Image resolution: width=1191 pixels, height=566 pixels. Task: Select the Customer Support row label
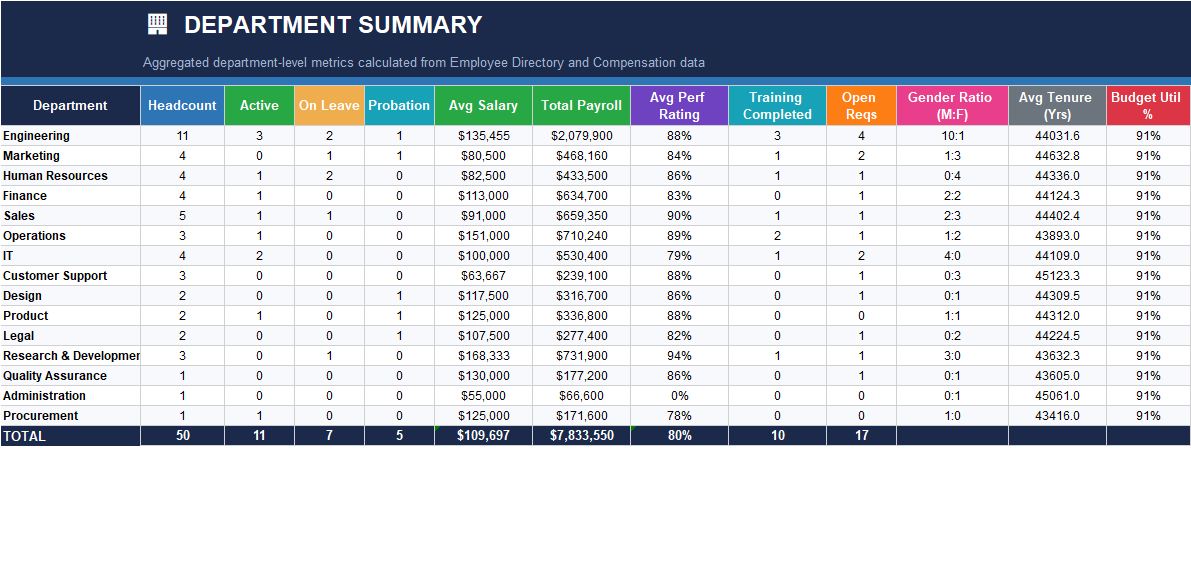pyautogui.click(x=71, y=276)
